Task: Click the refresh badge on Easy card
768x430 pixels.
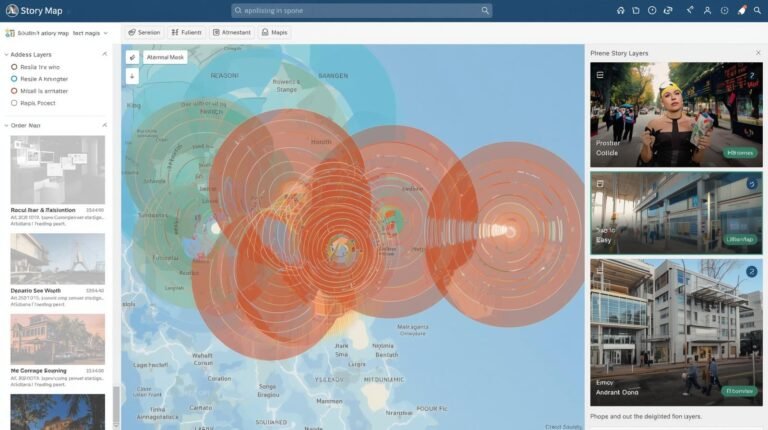Action: tap(752, 184)
